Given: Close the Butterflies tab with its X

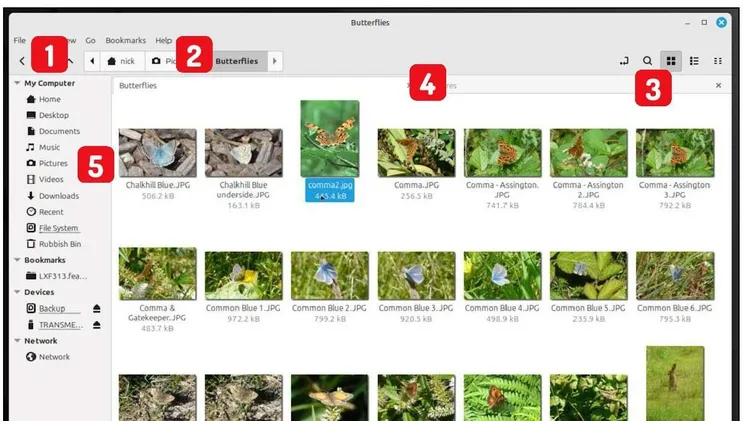Looking at the screenshot, I should (x=408, y=85).
